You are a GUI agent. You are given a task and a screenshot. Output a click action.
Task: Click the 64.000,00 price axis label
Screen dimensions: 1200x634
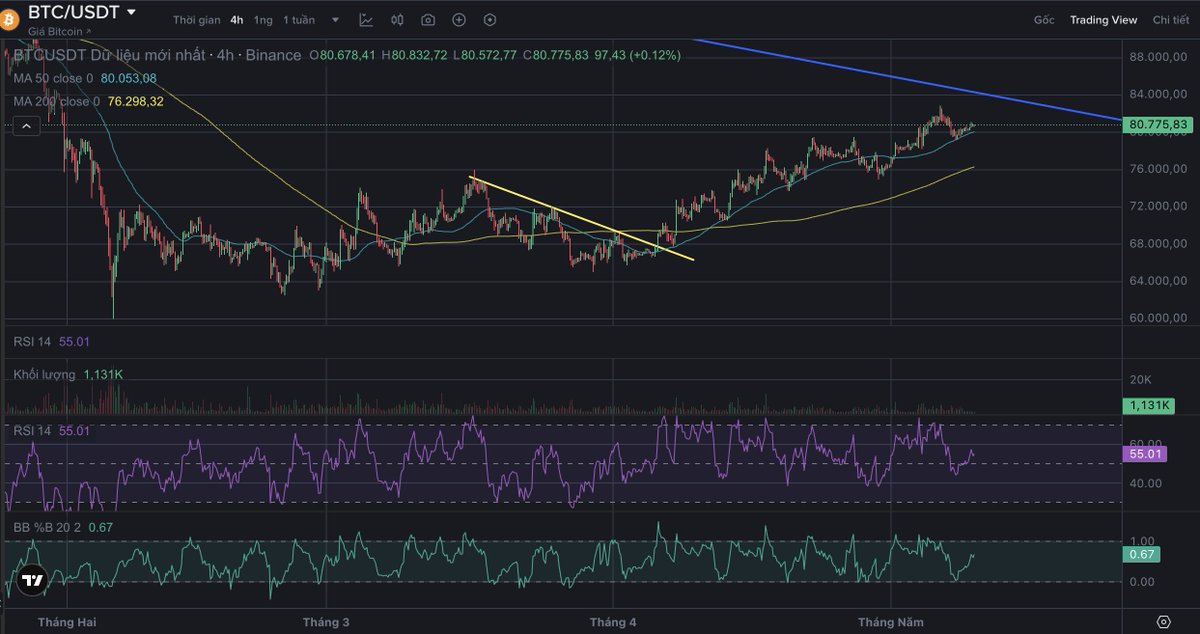point(1158,281)
